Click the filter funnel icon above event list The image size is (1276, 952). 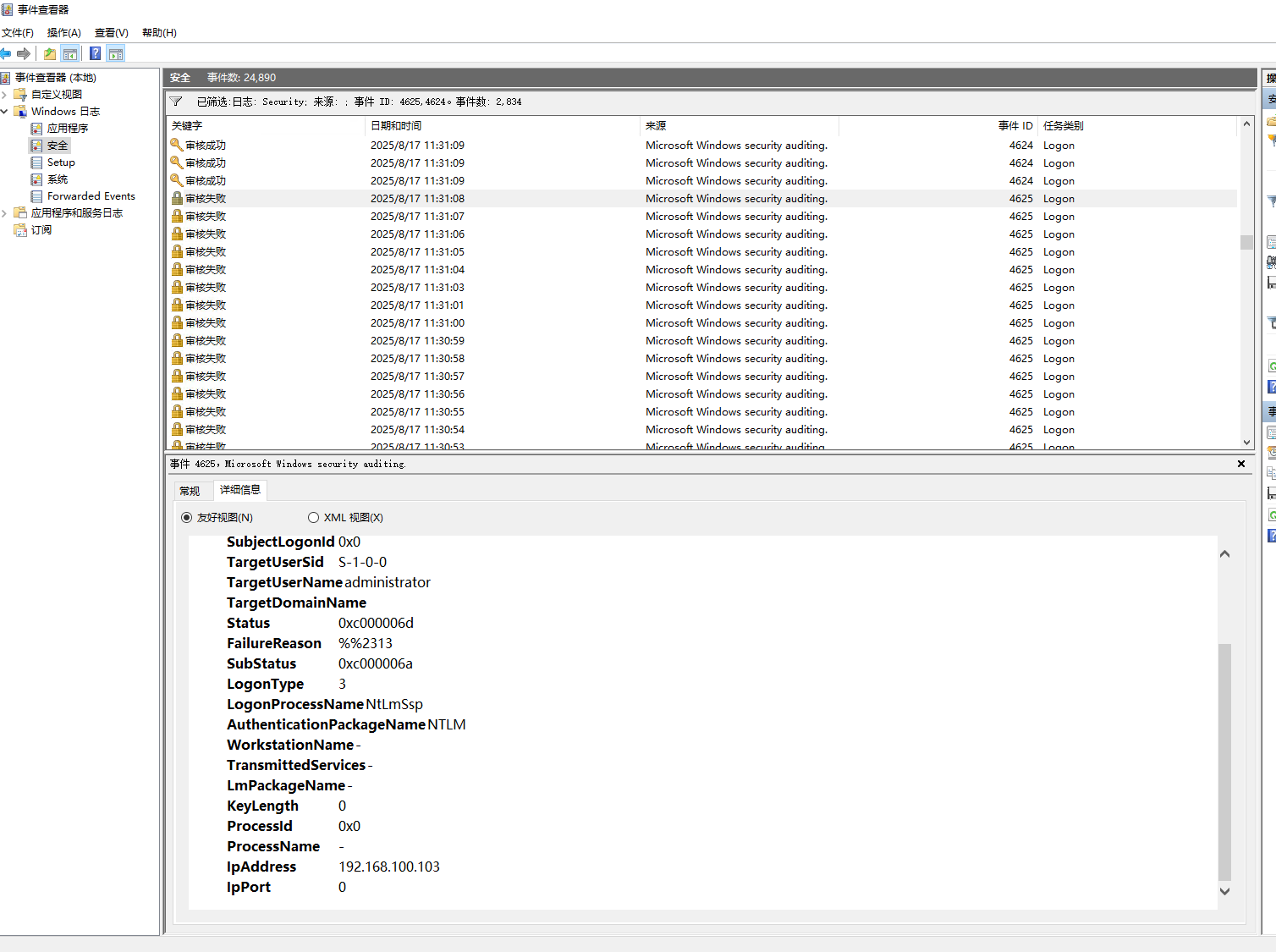[176, 102]
